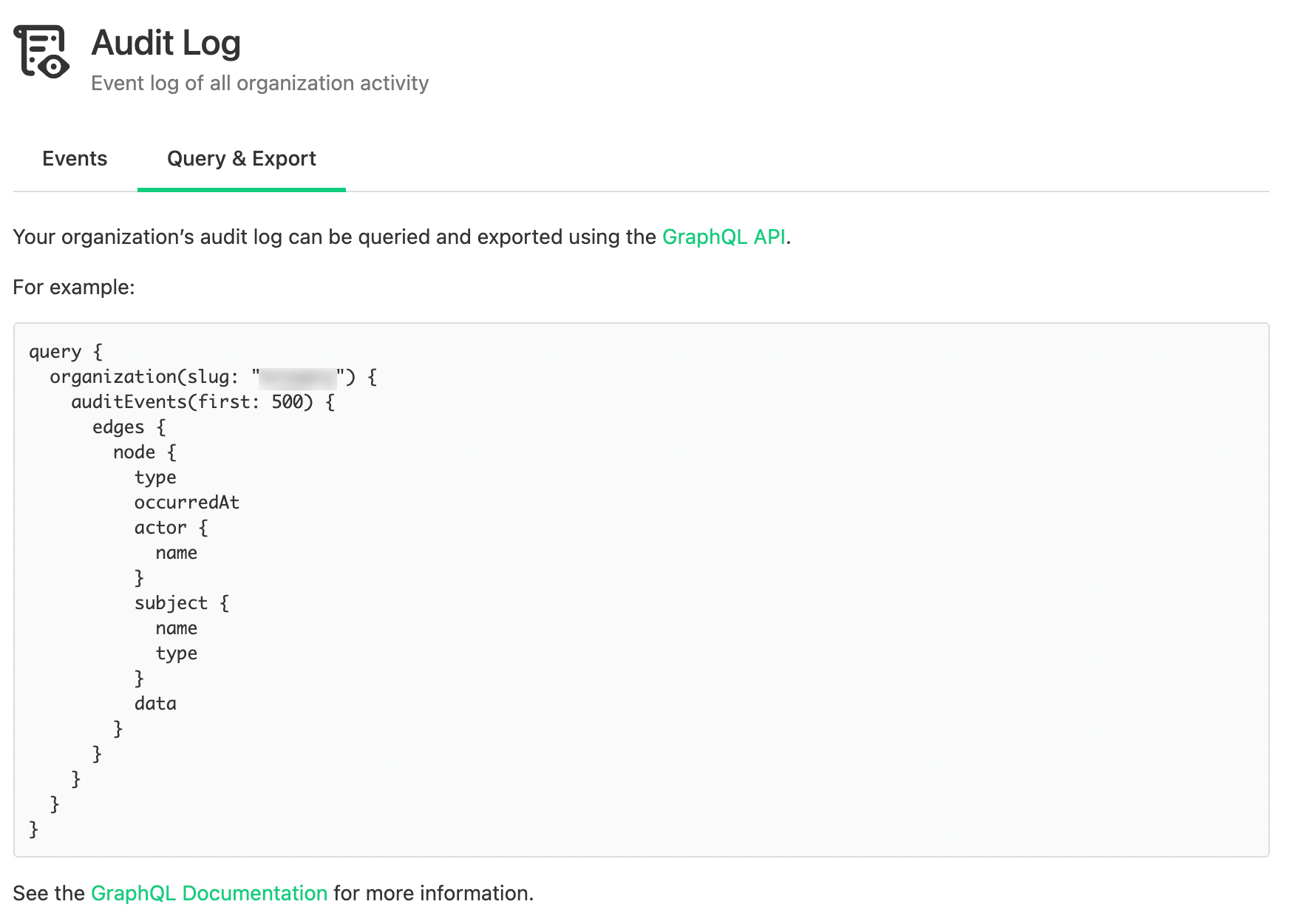Click the occurredAt field in the example
This screenshot has width=1295, height=924.
(186, 502)
